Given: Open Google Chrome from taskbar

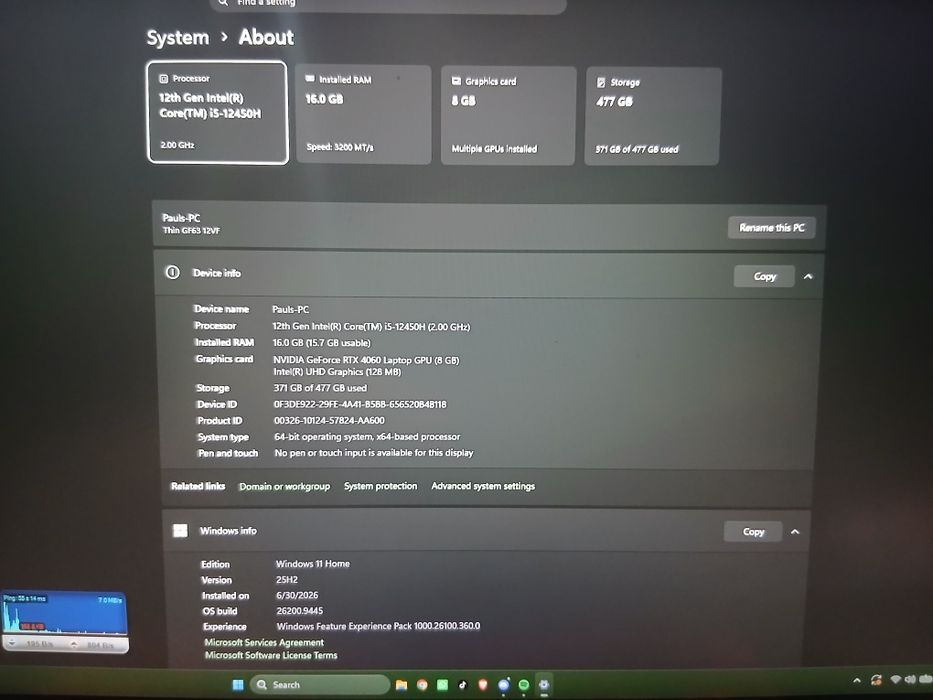Looking at the screenshot, I should tap(422, 685).
